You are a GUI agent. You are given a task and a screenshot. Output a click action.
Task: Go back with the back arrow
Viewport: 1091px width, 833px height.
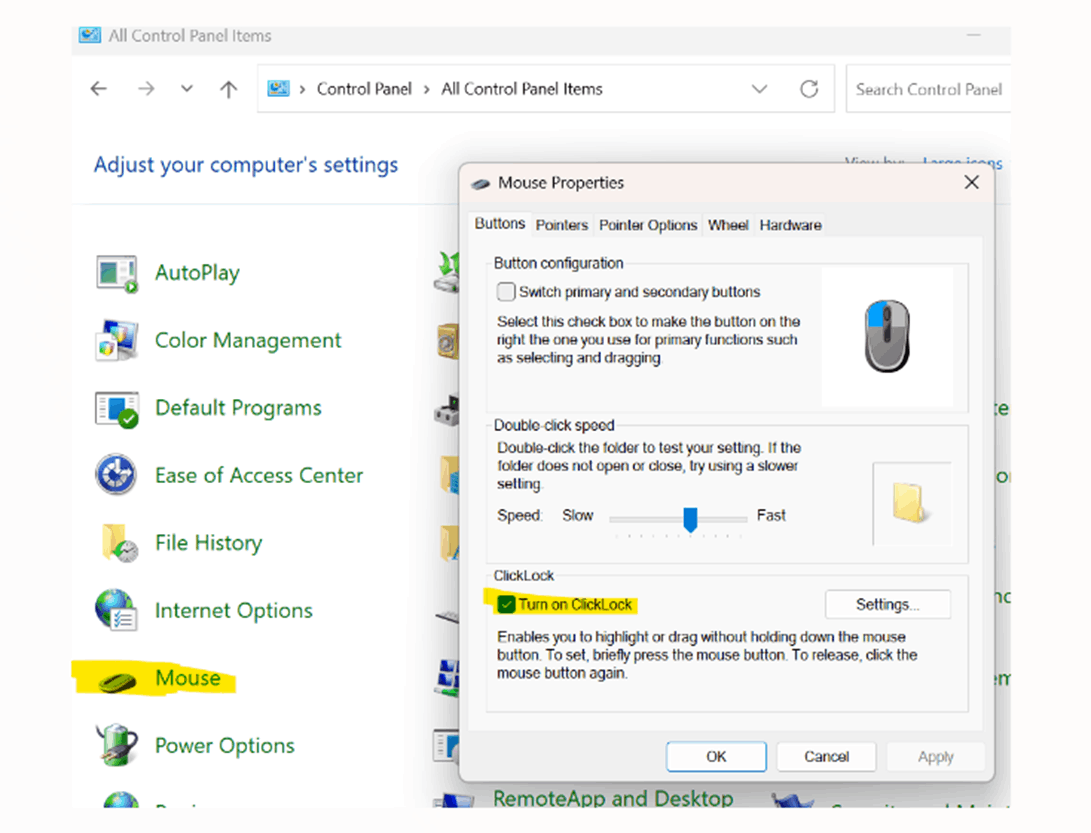(x=99, y=88)
